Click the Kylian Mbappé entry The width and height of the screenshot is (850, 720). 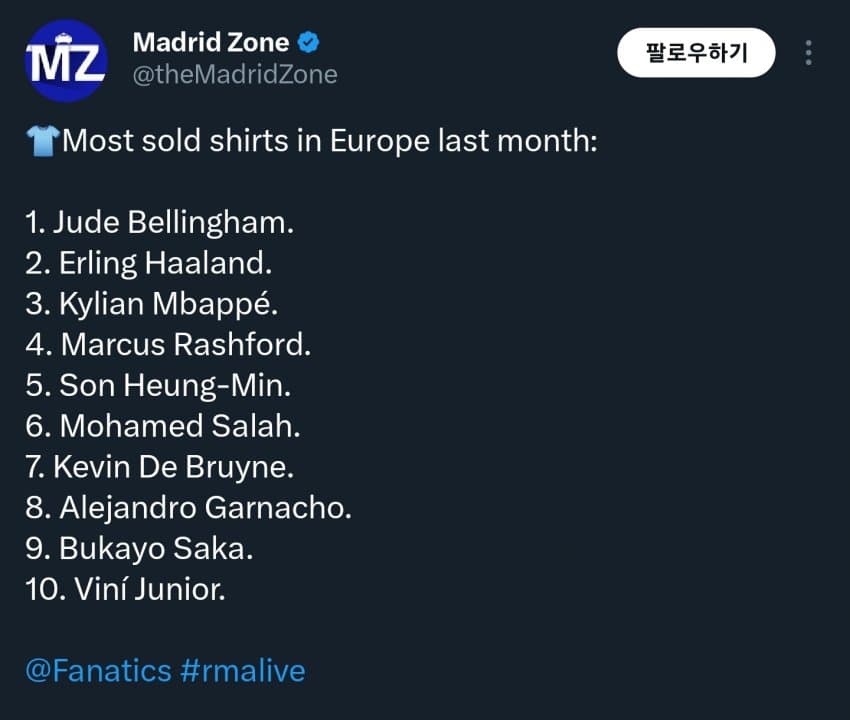(156, 304)
